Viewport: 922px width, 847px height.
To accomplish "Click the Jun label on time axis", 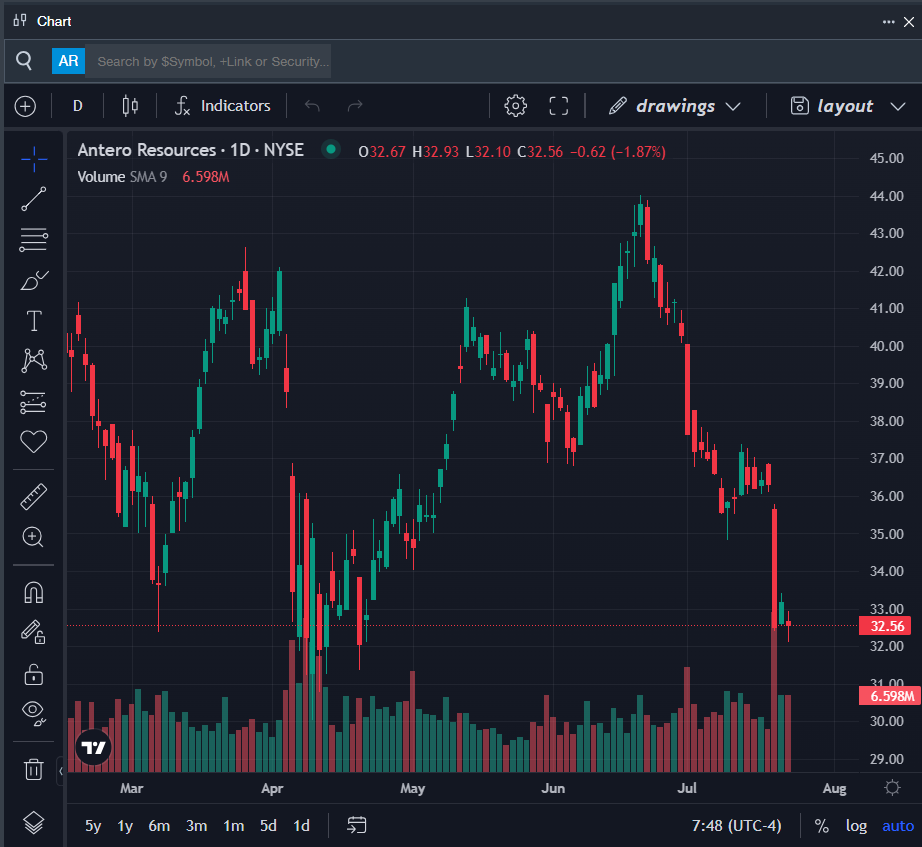I will click(x=553, y=788).
